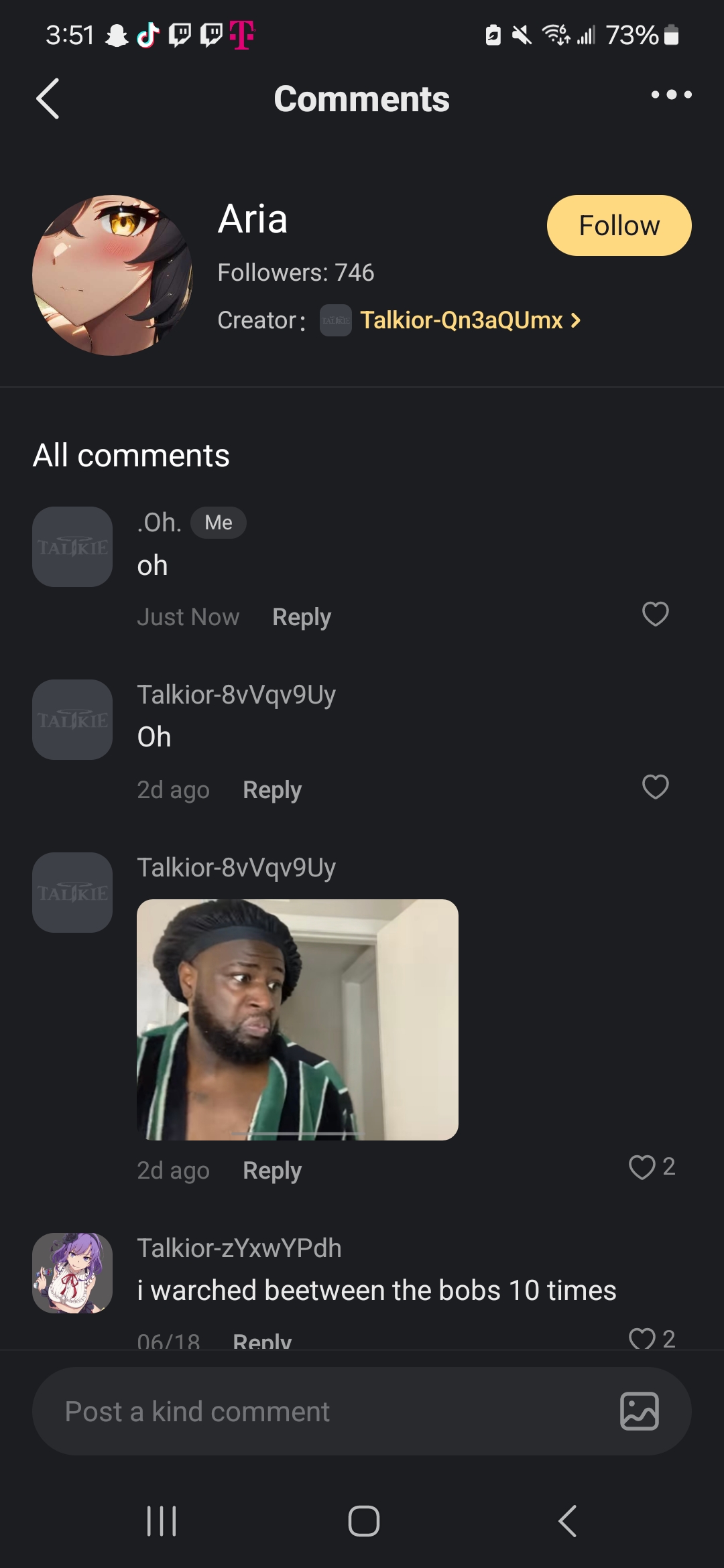Expand creator page via yellow chevron arrow
Image resolution: width=724 pixels, height=1568 pixels.
tap(576, 320)
